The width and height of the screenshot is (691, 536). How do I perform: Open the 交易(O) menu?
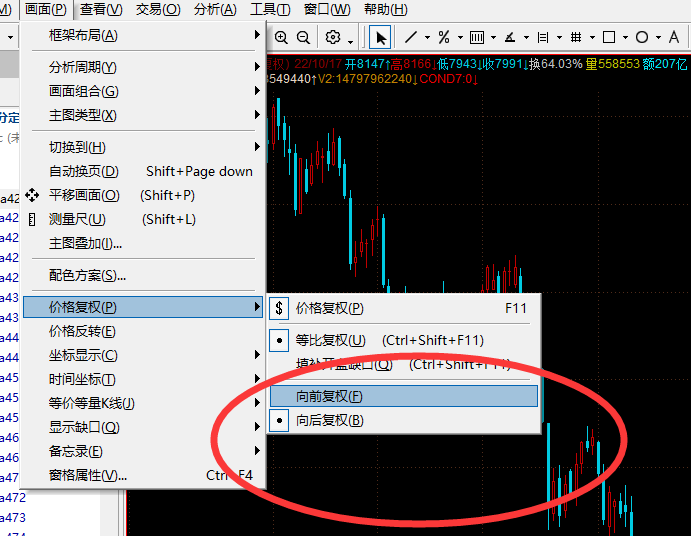click(x=158, y=9)
